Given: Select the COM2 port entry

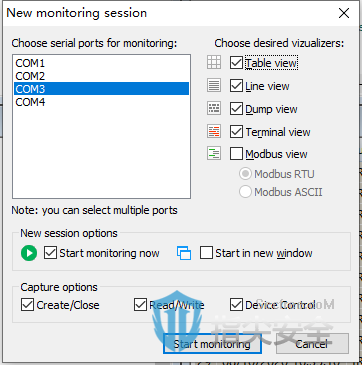Looking at the screenshot, I should click(101, 76).
